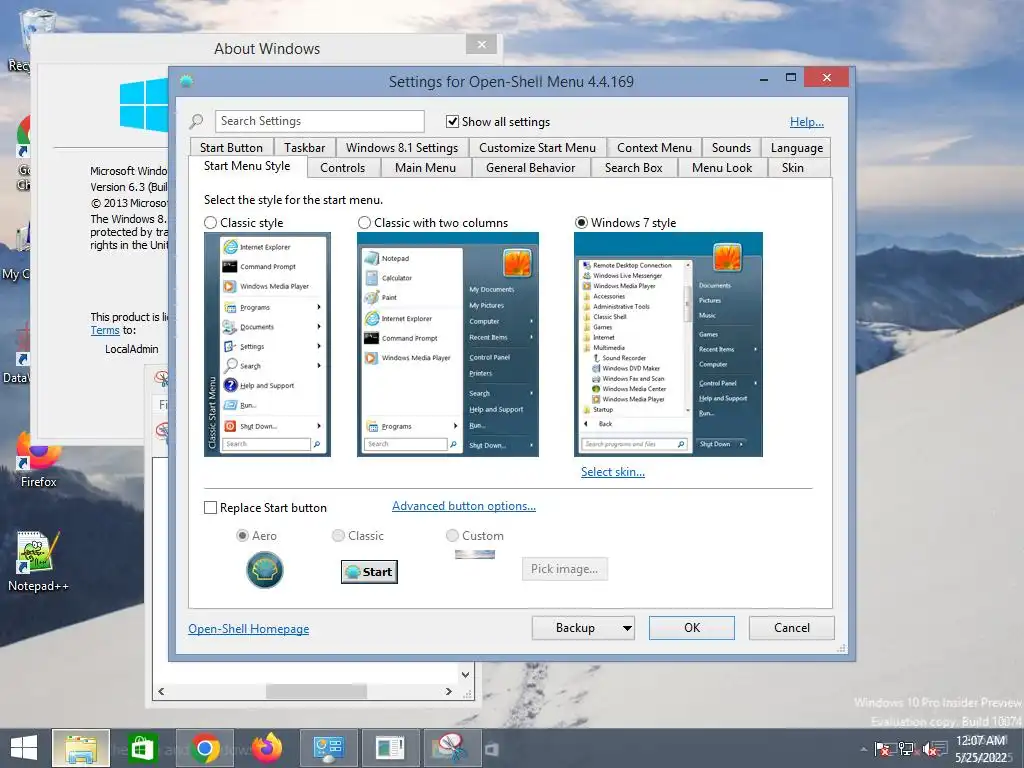Open the Customize Start Menu tab
1024x768 pixels.
pos(537,148)
